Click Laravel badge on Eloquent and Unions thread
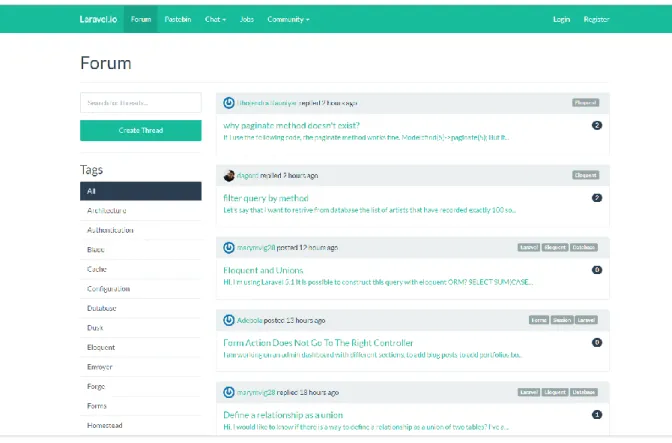The width and height of the screenshot is (672, 443). coord(528,248)
